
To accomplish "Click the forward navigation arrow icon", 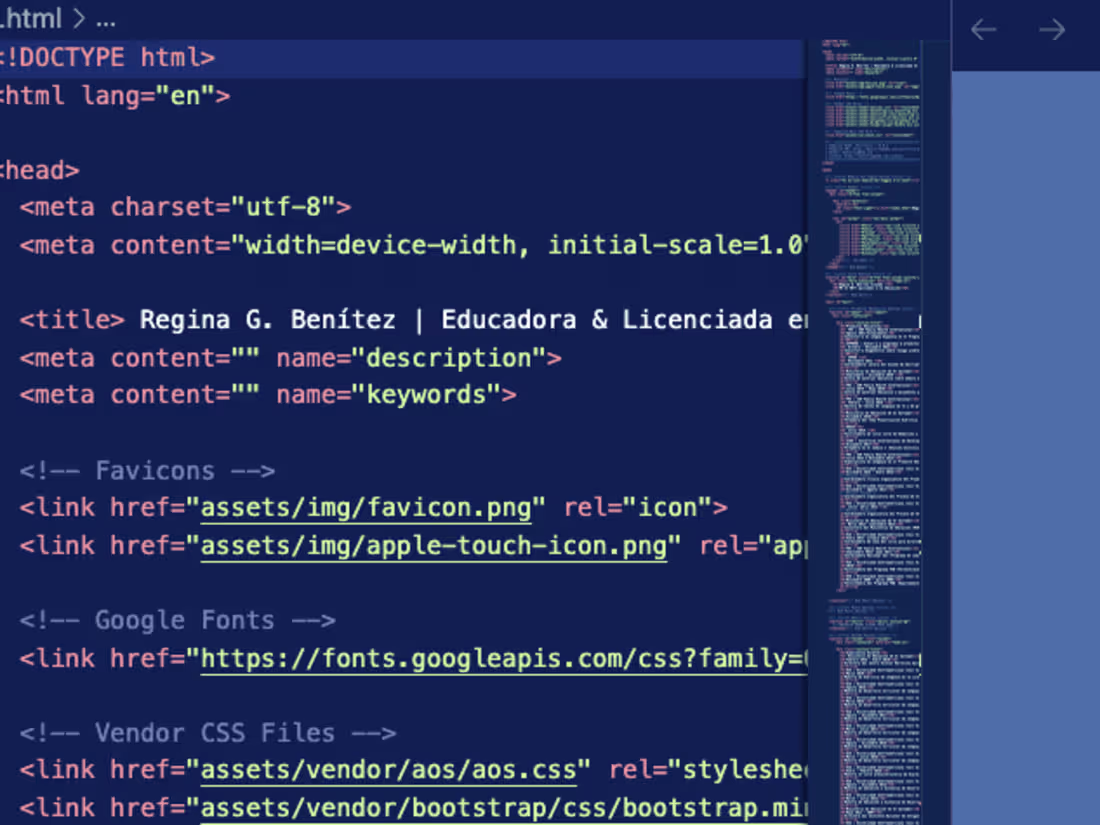I will (x=1051, y=30).
